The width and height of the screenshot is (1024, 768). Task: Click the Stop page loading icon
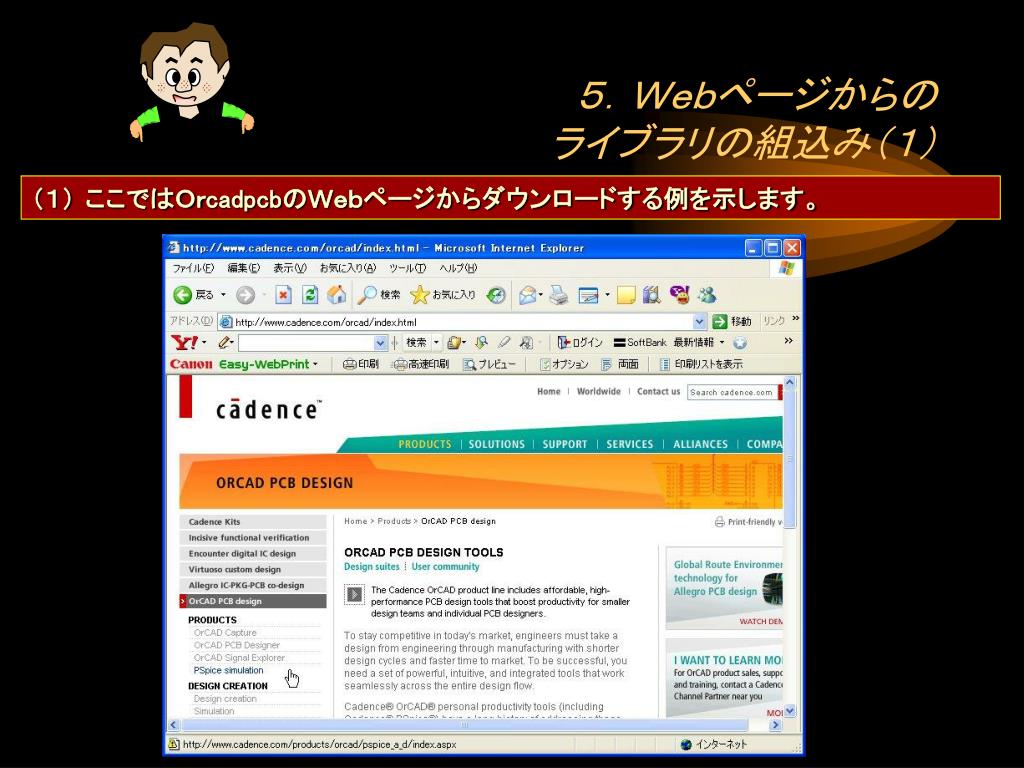pos(283,295)
